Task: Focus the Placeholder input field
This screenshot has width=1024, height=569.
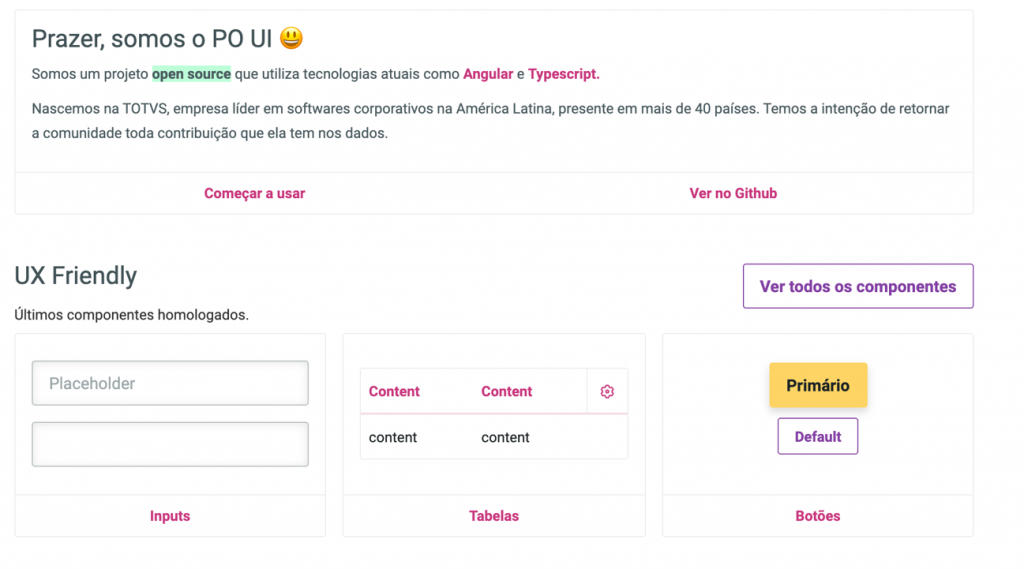Action: click(170, 383)
